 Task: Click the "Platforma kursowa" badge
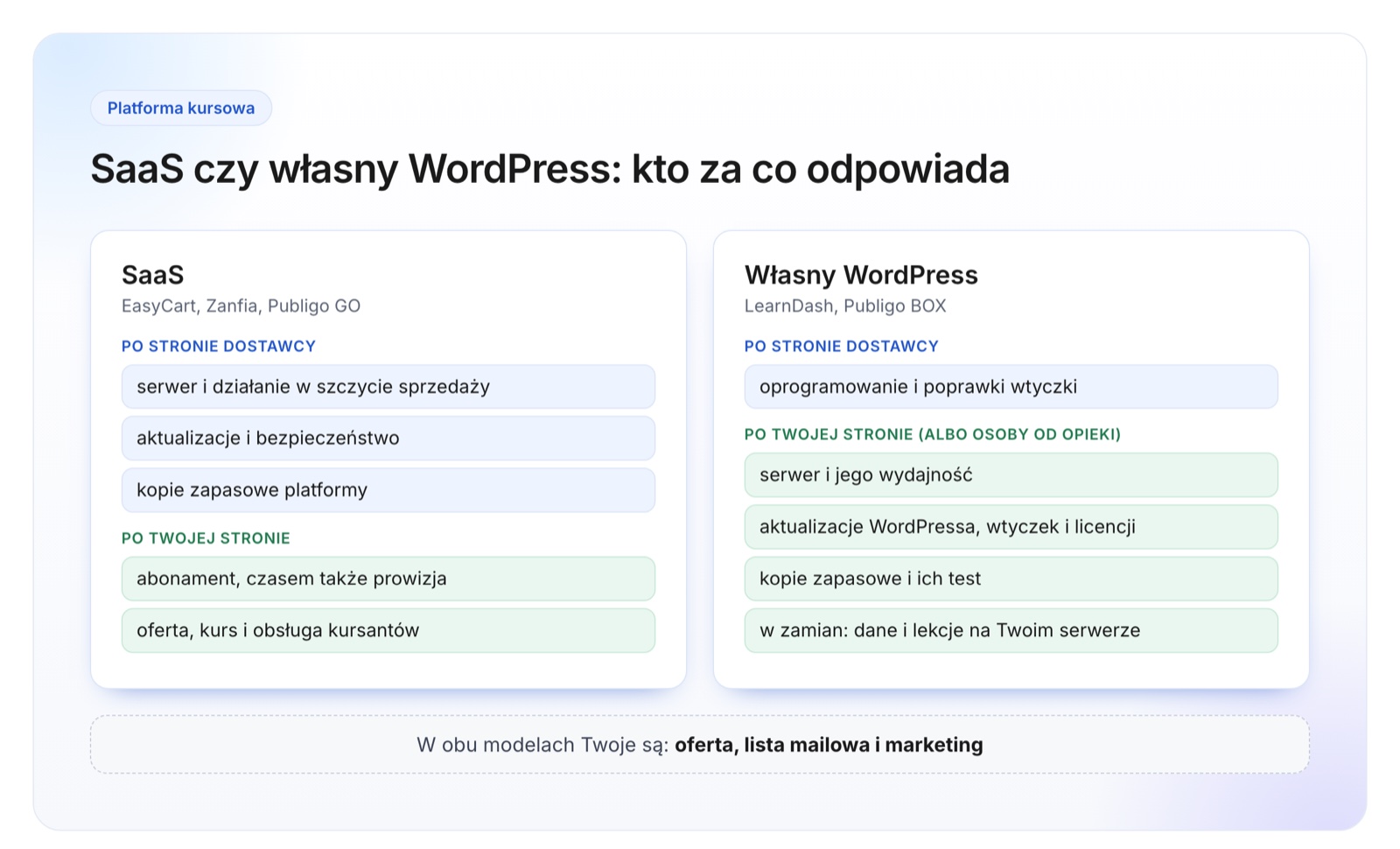coord(181,108)
